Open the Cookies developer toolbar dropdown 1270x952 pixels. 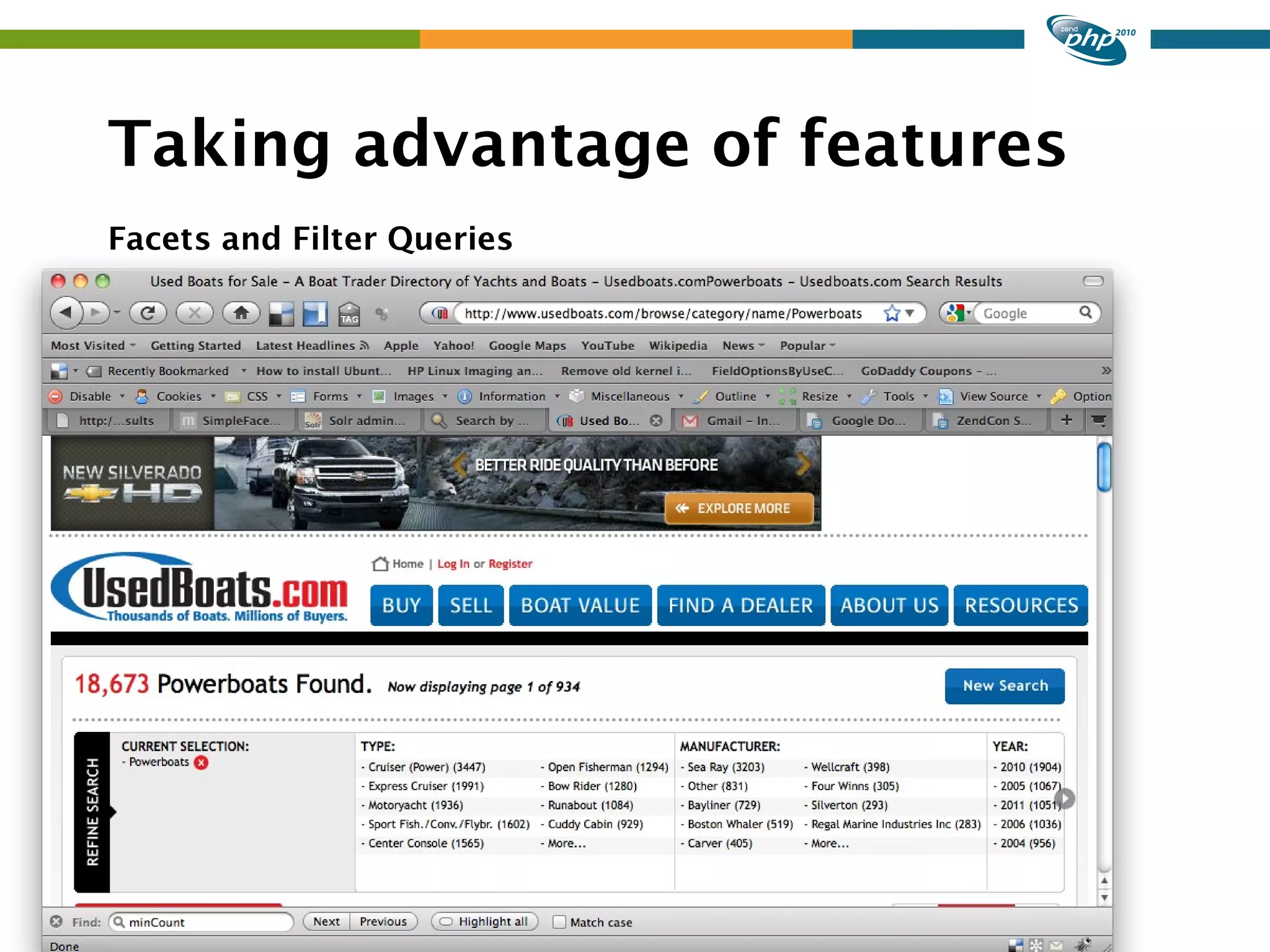[x=177, y=397]
